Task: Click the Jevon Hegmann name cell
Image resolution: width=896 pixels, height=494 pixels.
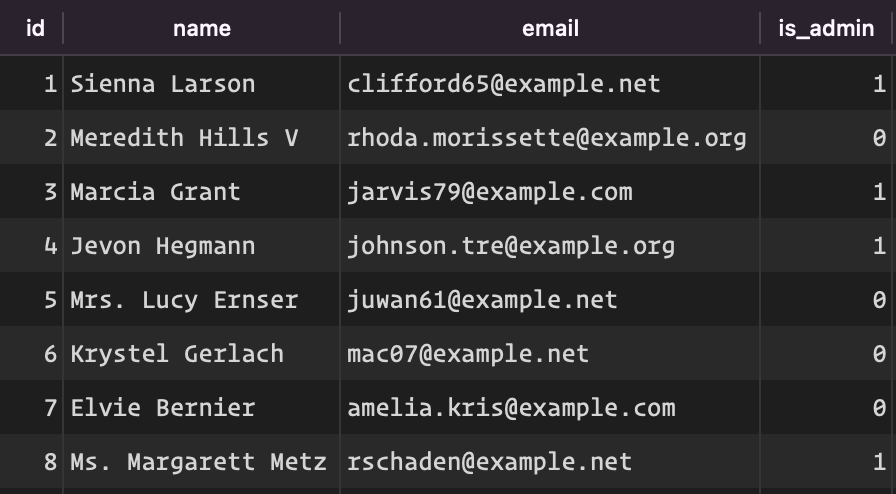Action: point(201,245)
